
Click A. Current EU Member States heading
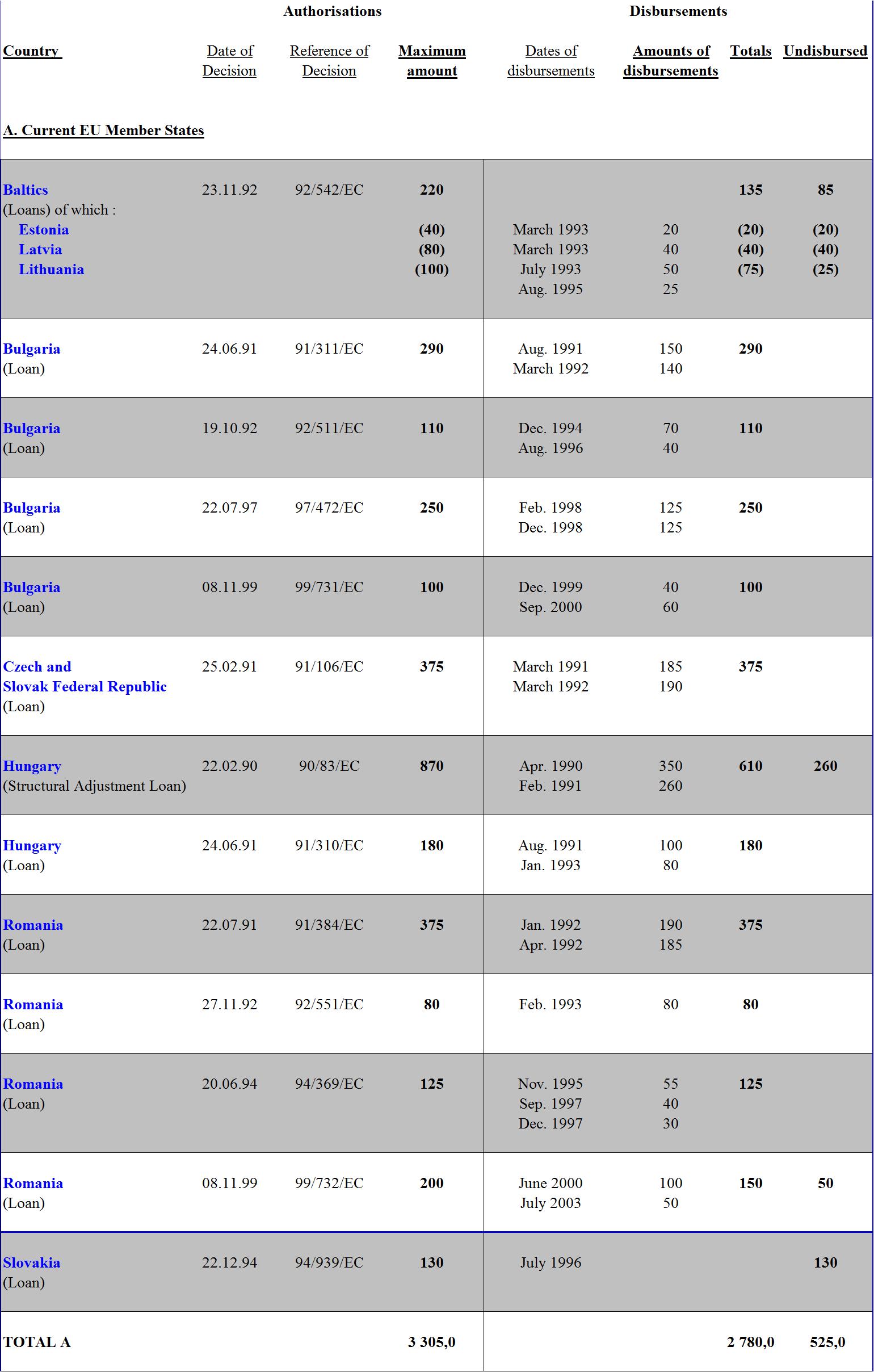tap(104, 131)
